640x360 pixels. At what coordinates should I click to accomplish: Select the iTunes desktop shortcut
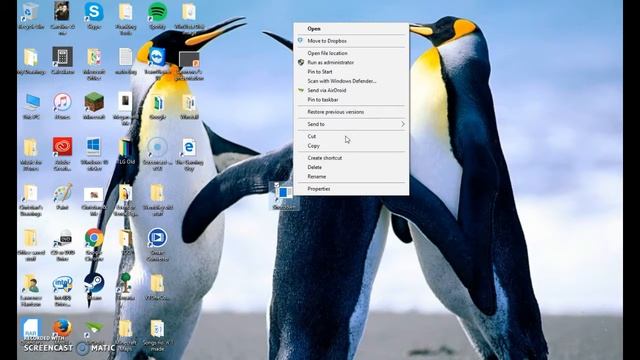[62, 102]
